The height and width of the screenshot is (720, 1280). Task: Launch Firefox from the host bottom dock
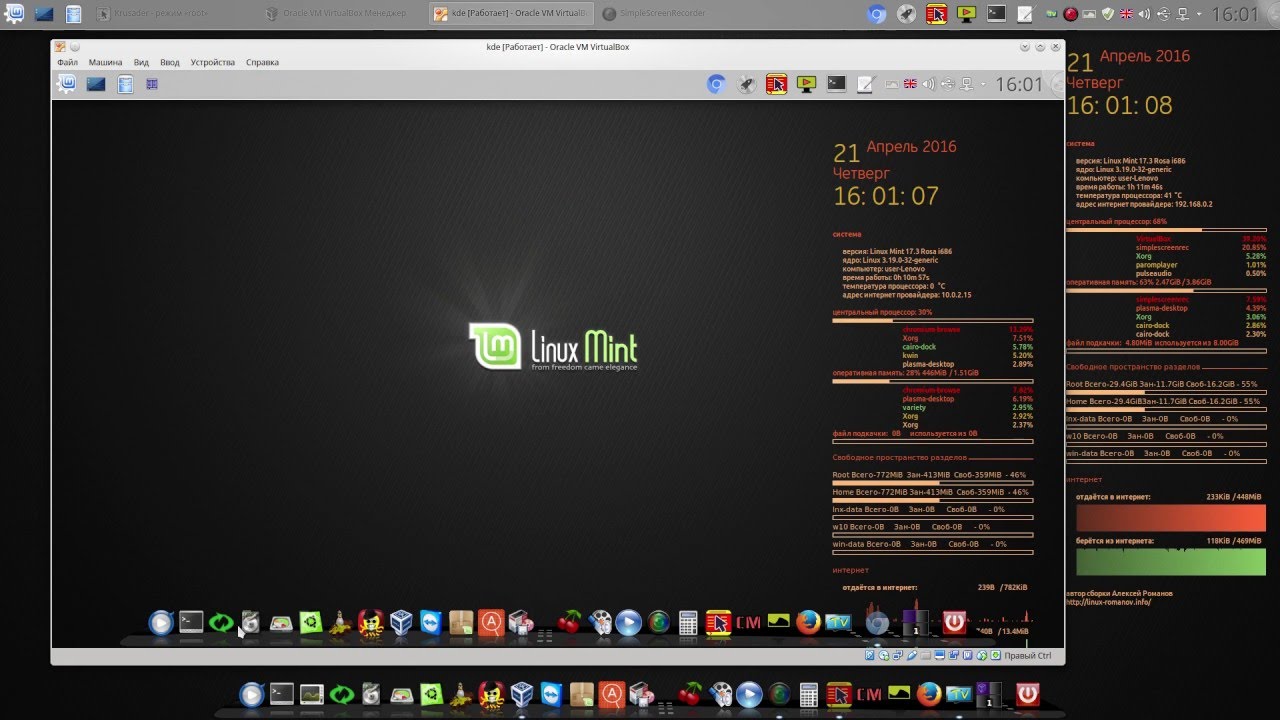929,693
